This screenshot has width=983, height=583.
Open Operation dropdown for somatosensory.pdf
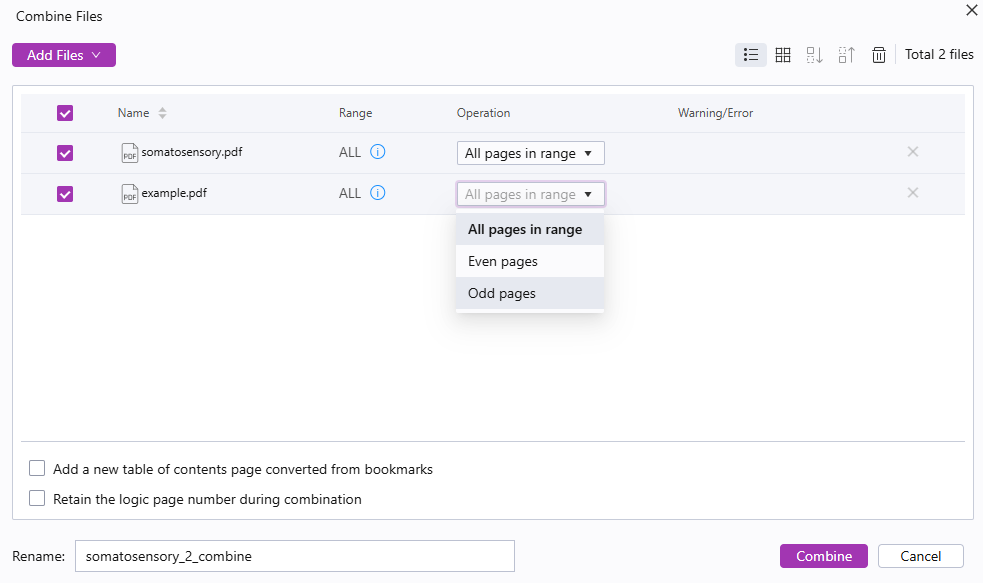530,152
